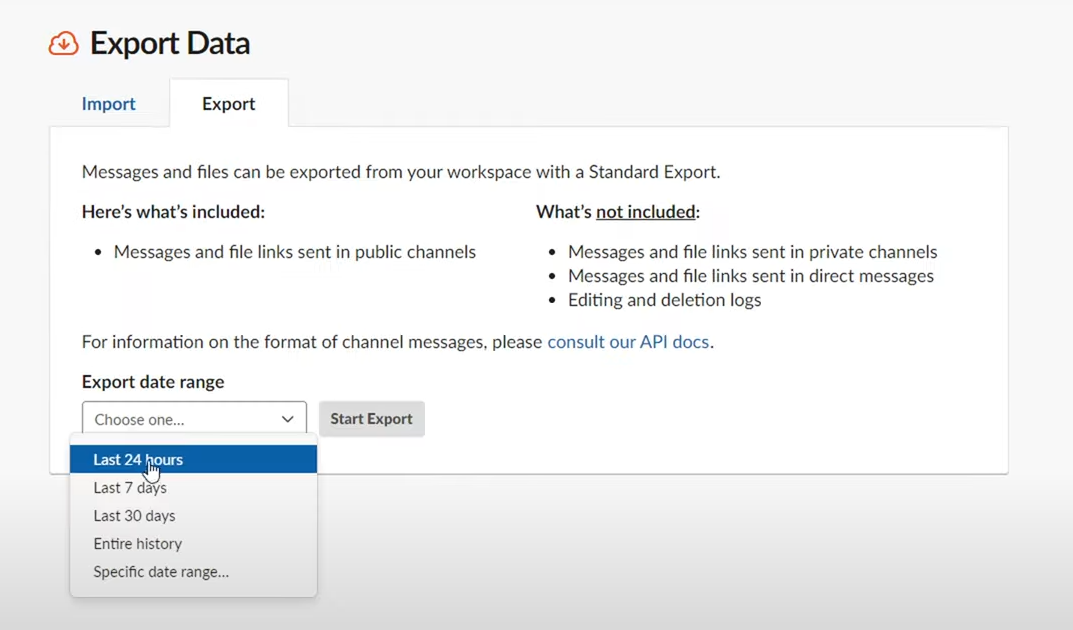Click the orange cloud download icon

point(64,43)
